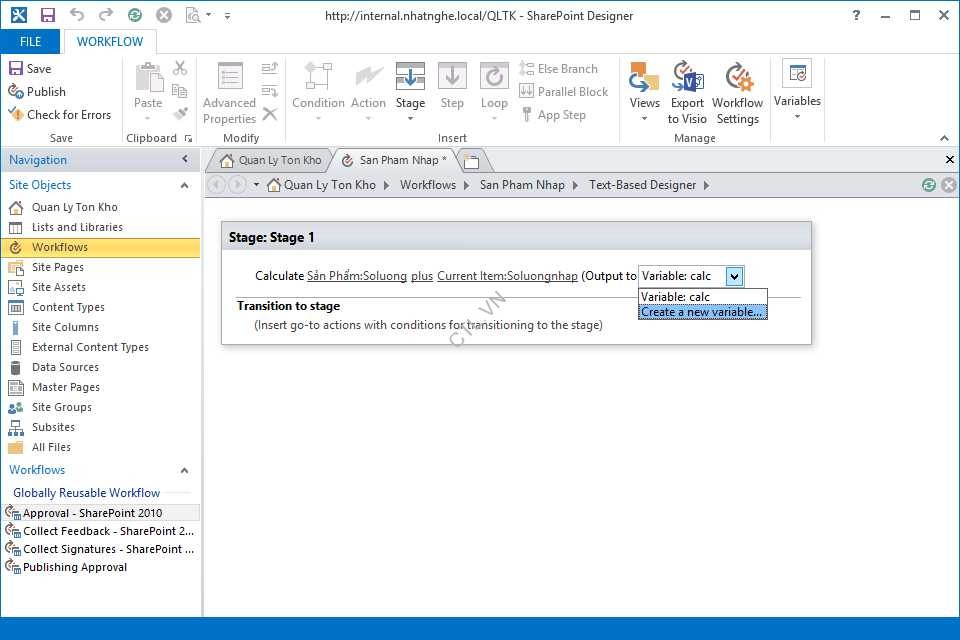Open the FILE tab
Screen dimensions: 960x640
(x=31, y=42)
